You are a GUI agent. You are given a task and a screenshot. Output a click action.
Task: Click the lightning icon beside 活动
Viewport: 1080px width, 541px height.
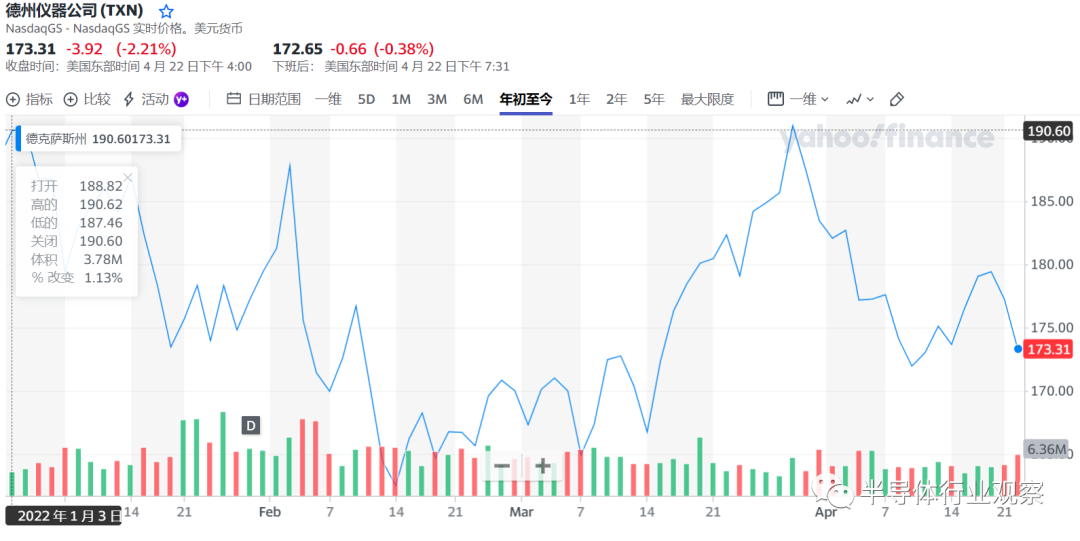click(129, 99)
